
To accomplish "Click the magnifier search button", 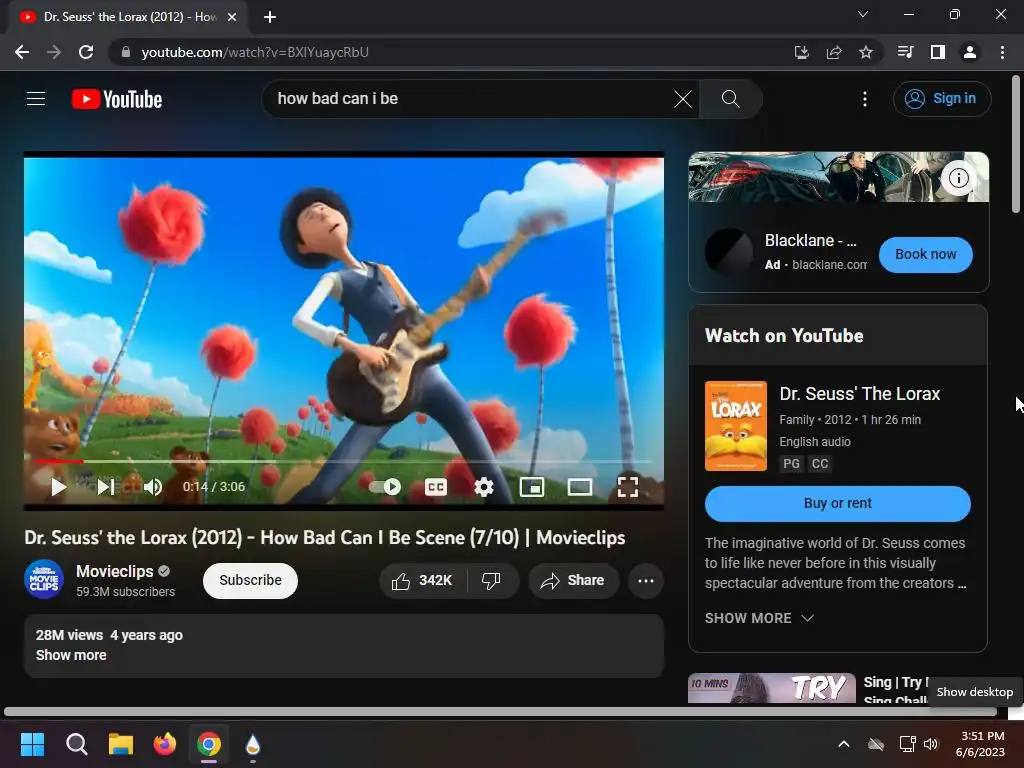I will point(730,99).
